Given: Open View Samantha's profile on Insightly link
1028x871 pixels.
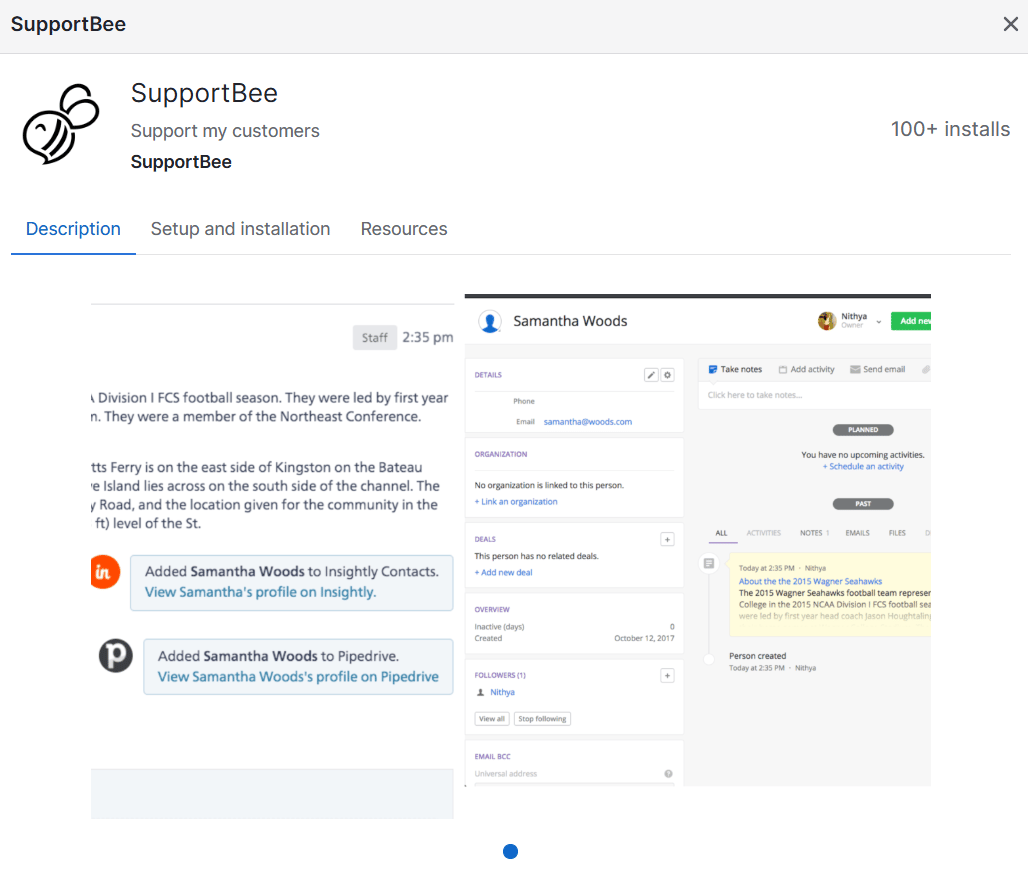Looking at the screenshot, I should coord(260,592).
